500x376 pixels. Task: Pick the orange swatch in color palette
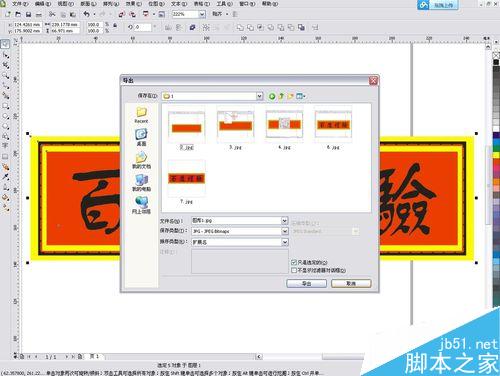click(496, 182)
